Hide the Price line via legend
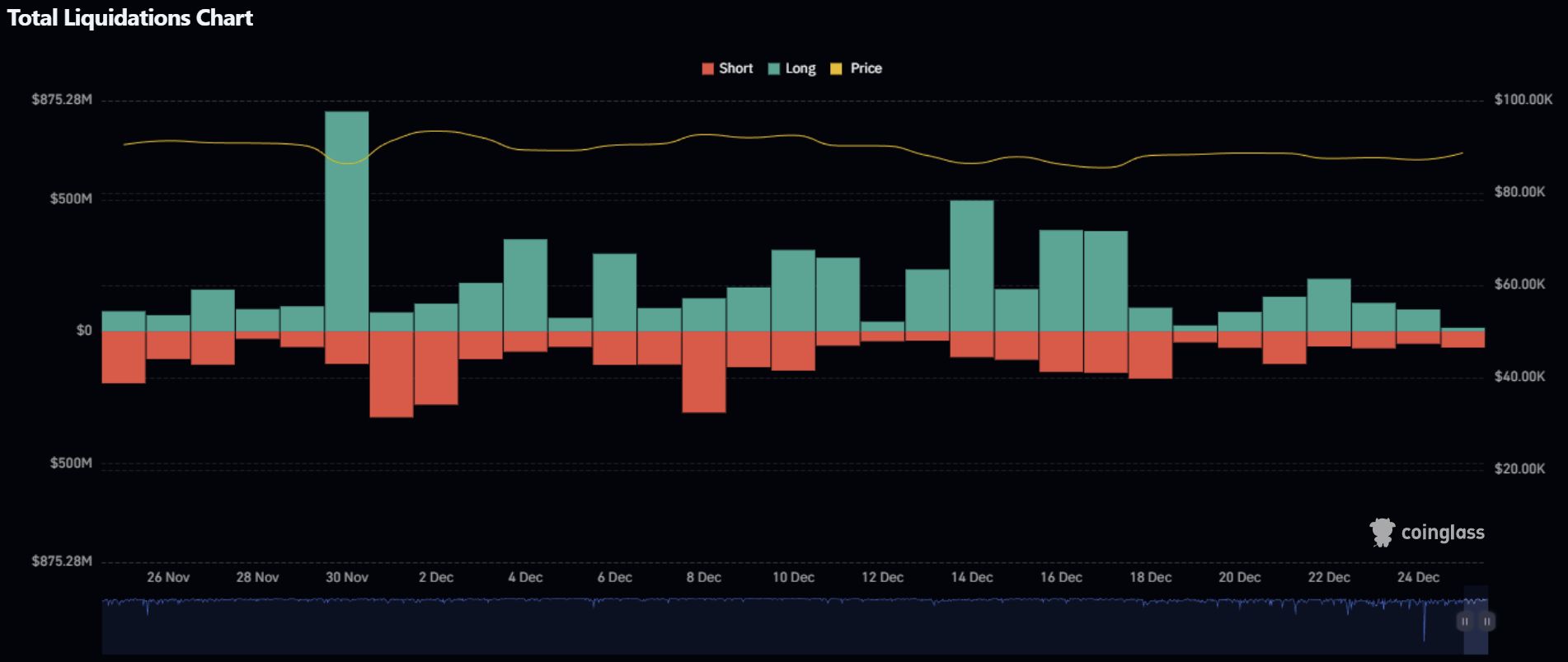This screenshot has width=1568, height=662. point(866,68)
